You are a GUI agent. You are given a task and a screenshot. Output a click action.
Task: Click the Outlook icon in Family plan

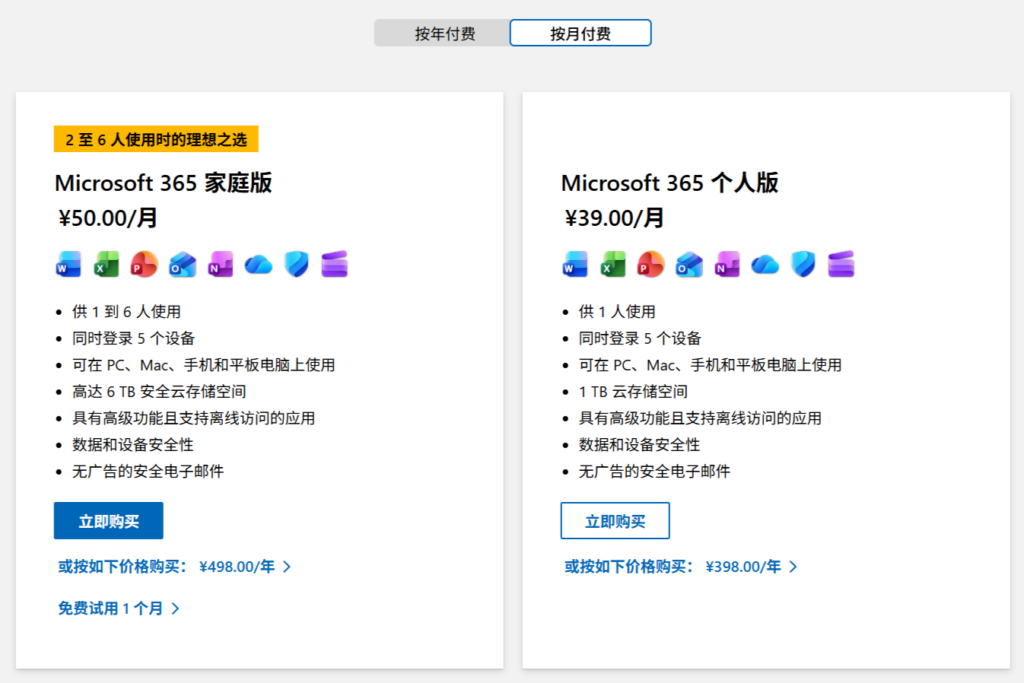point(182,264)
